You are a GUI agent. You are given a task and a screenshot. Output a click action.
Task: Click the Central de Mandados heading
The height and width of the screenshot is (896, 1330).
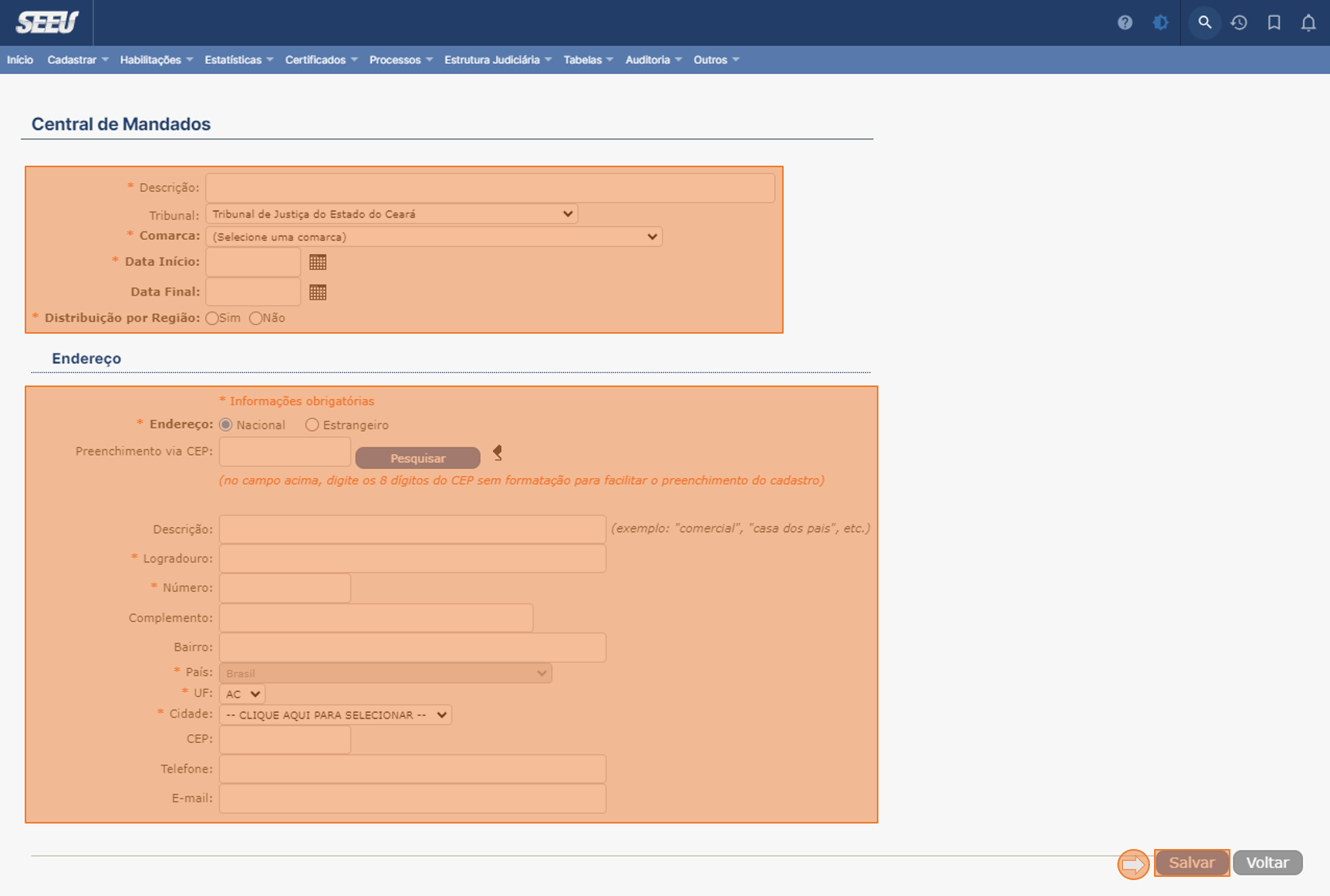tap(121, 124)
